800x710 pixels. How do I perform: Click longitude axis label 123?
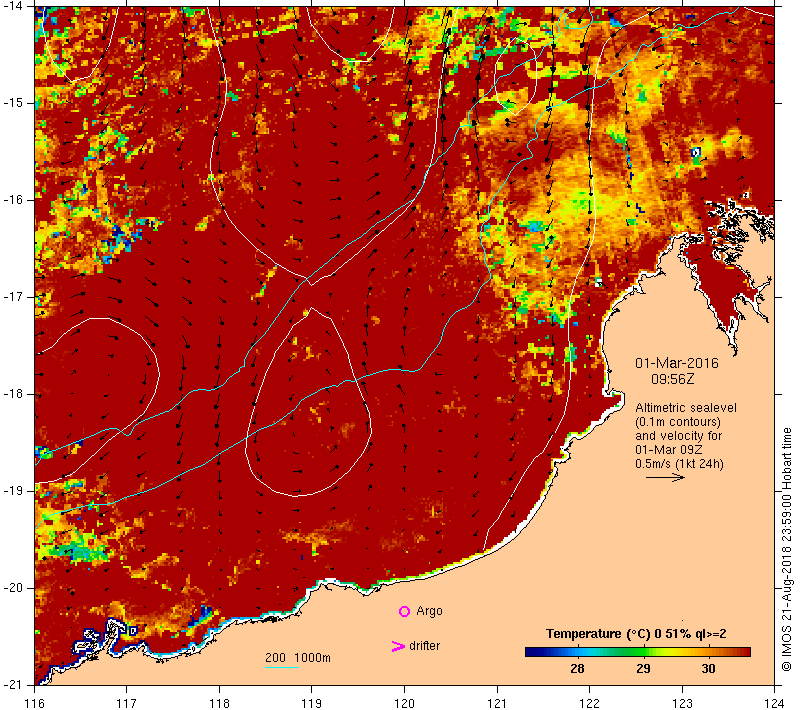tap(682, 703)
